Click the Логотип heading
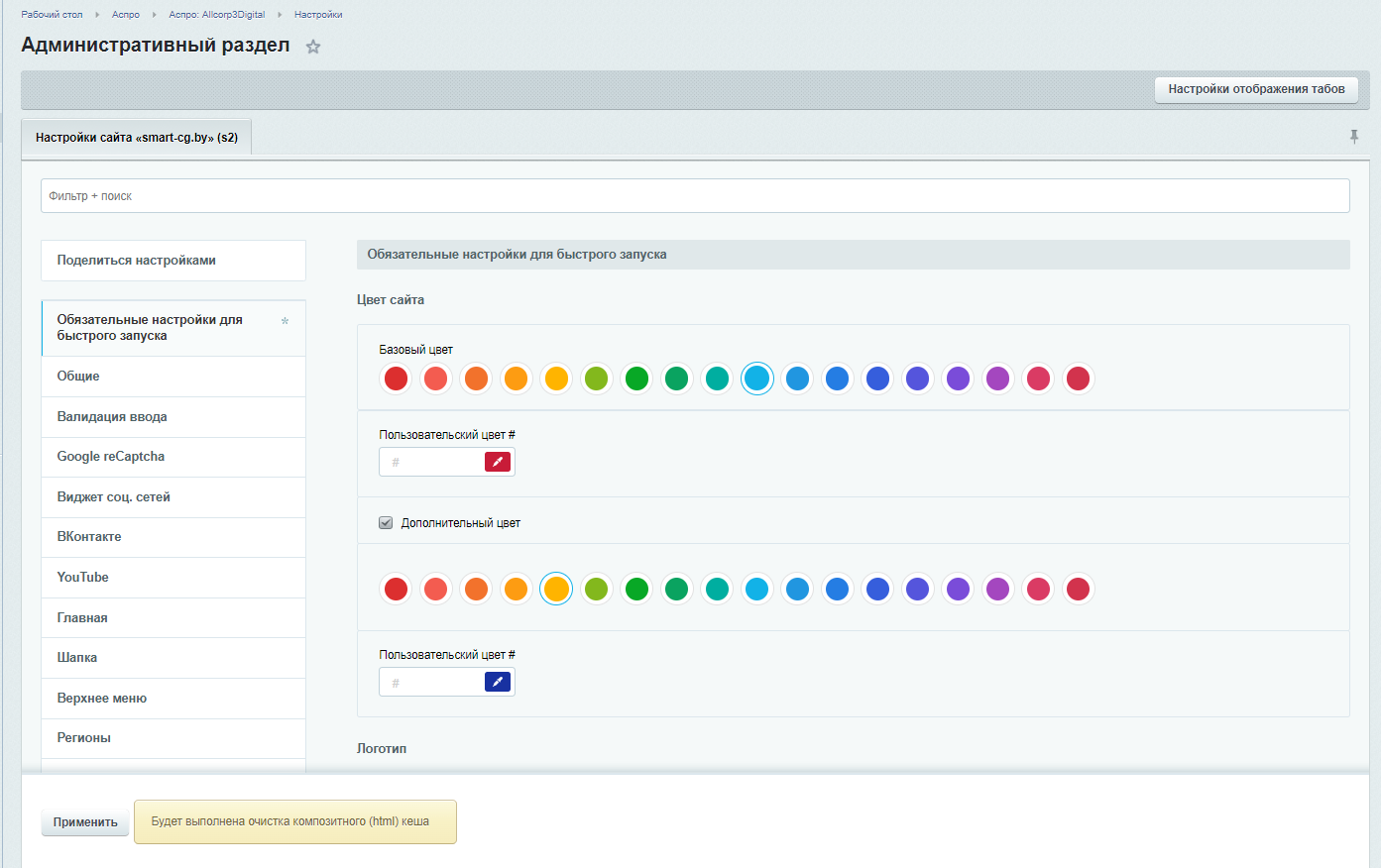 point(382,749)
